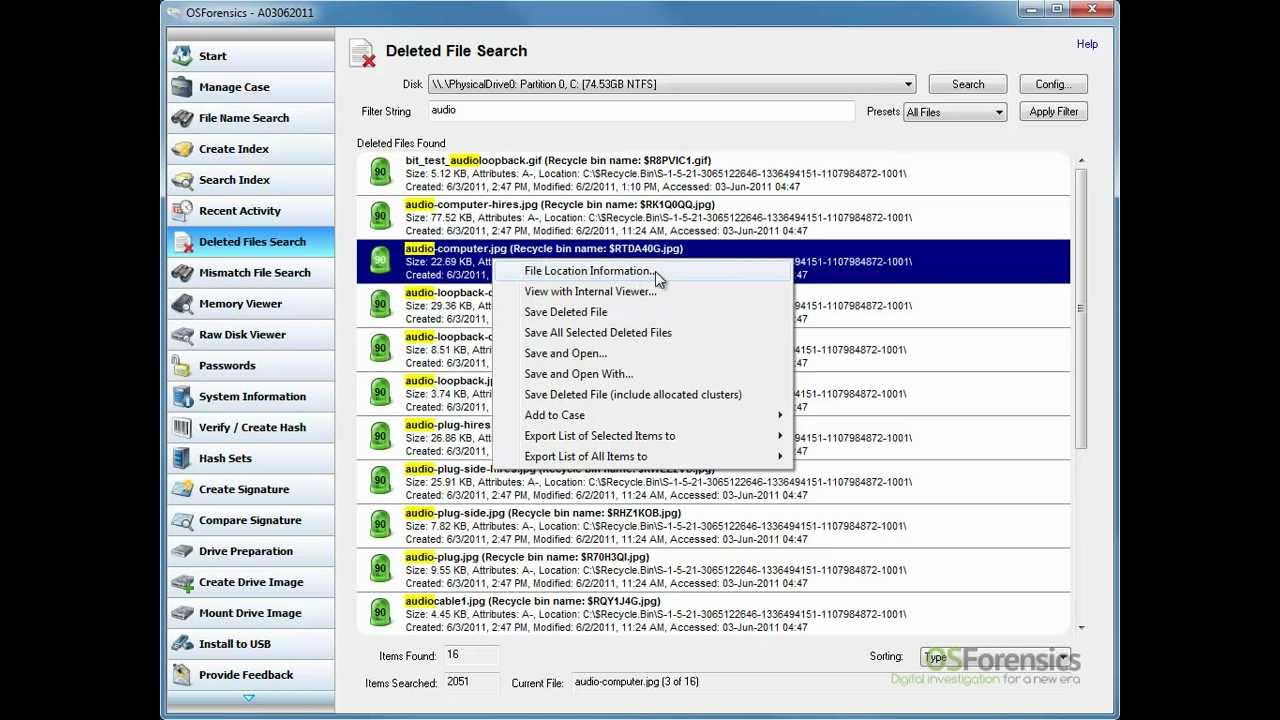Select the audio-plug.jpg result row
Screen dimensions: 1280x720
(x=713, y=570)
